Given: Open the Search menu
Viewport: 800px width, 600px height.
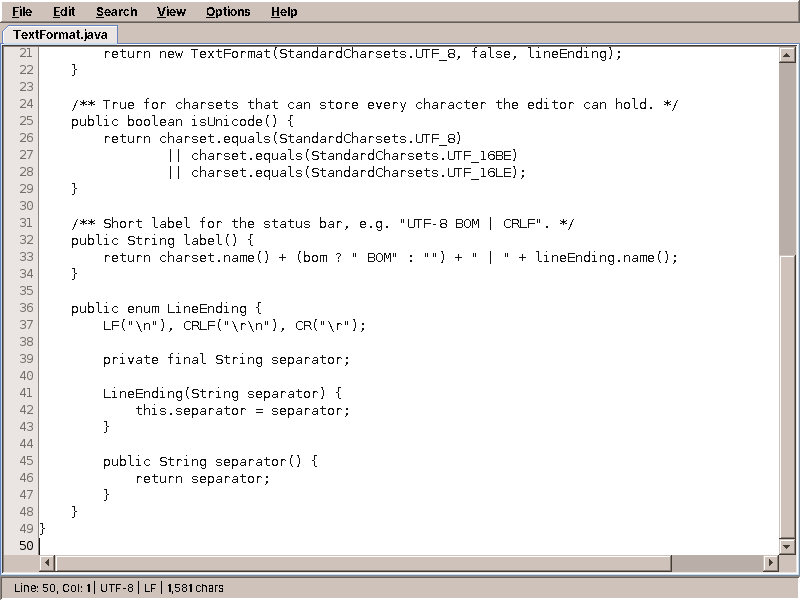Looking at the screenshot, I should tap(116, 12).
